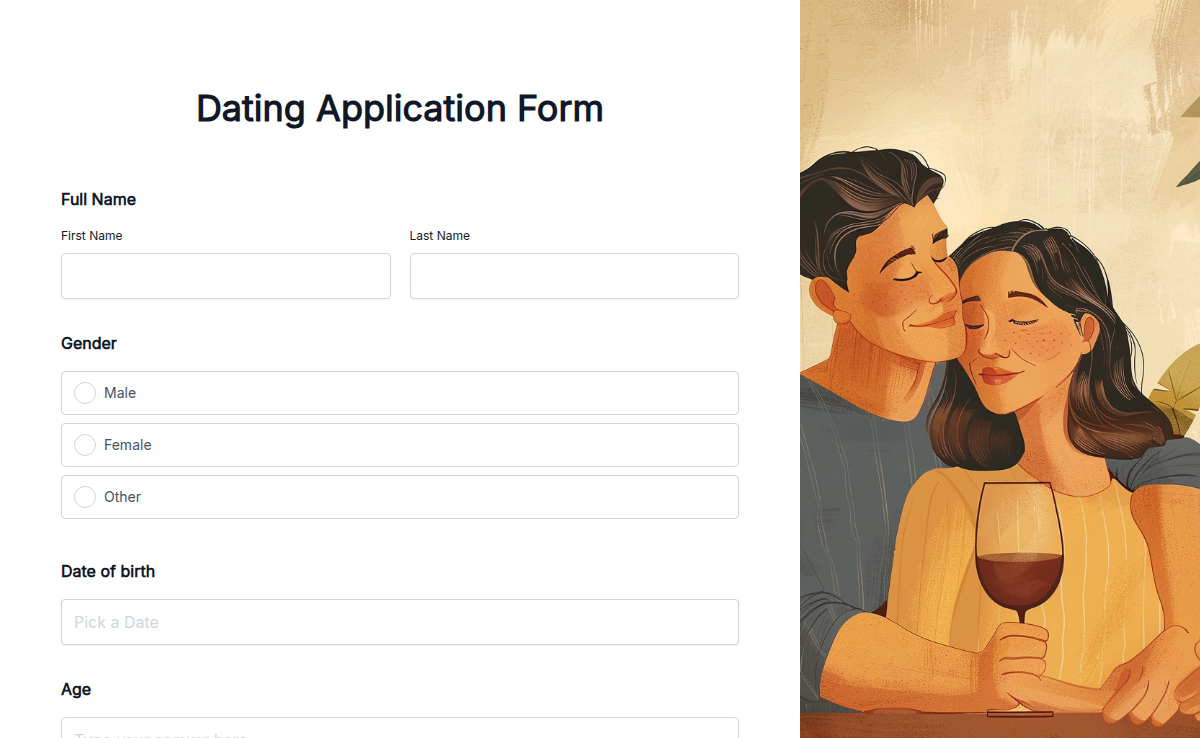This screenshot has height=738, width=1200.
Task: Click the First Name caption text
Action: coord(91,236)
